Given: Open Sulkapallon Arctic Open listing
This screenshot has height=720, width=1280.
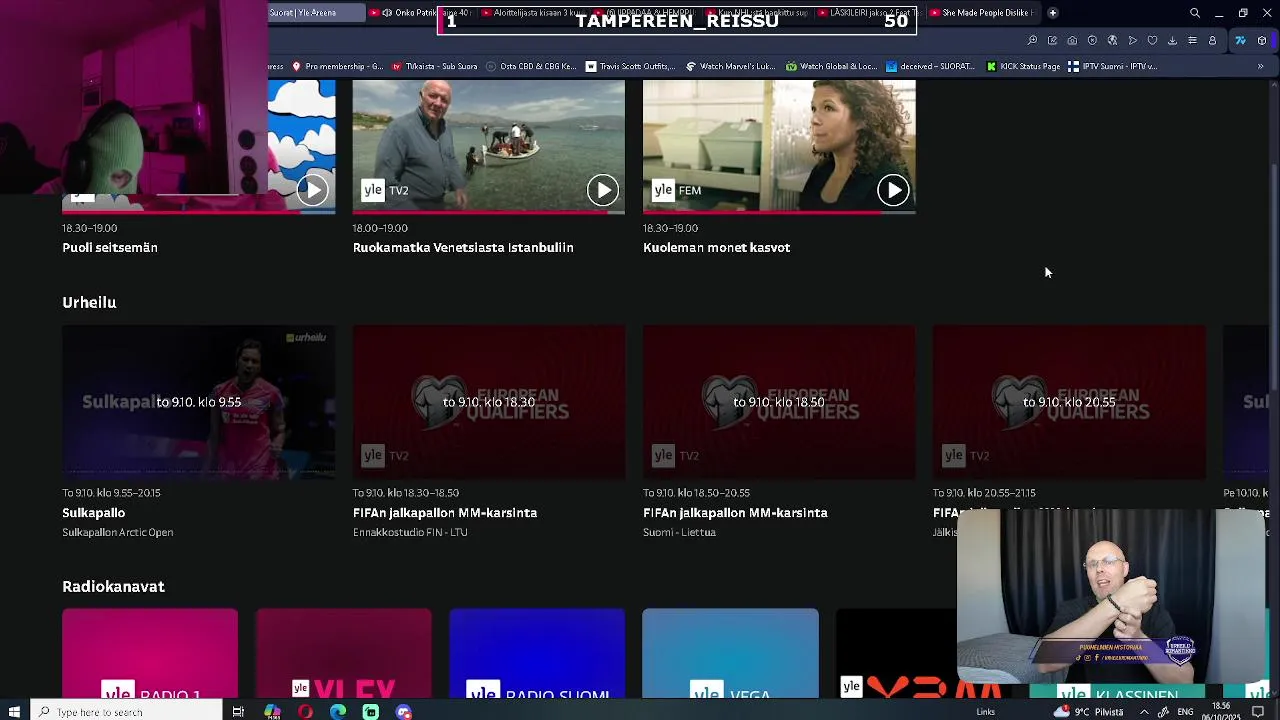Looking at the screenshot, I should click(118, 532).
